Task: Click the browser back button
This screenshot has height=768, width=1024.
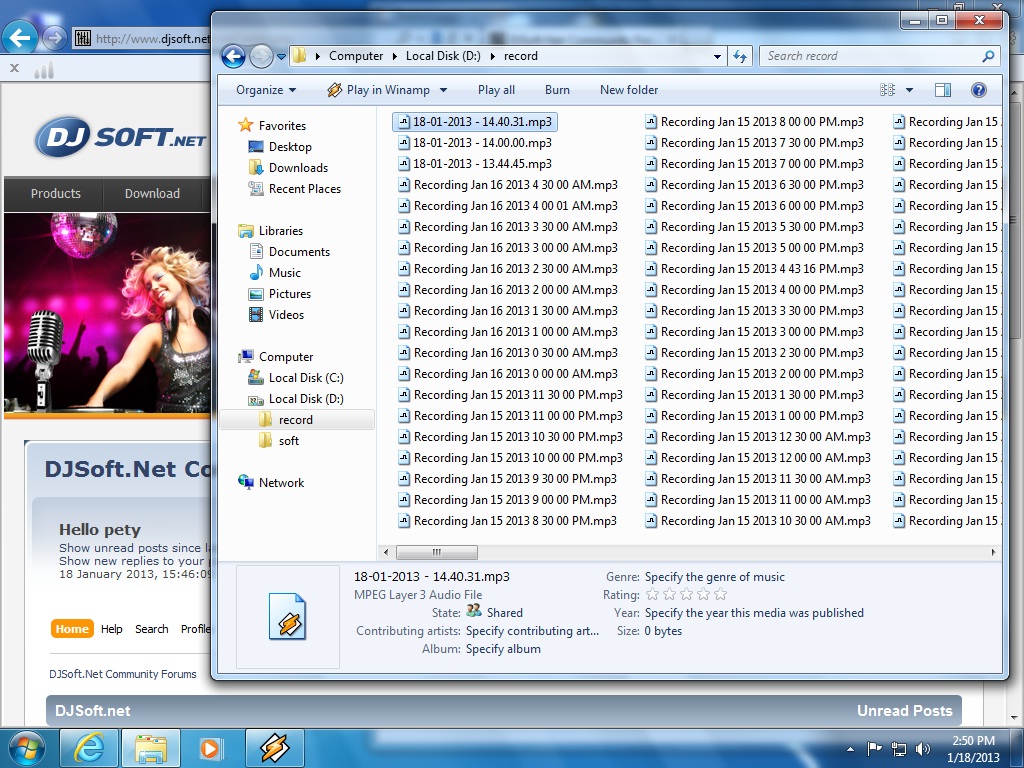Action: tap(20, 38)
